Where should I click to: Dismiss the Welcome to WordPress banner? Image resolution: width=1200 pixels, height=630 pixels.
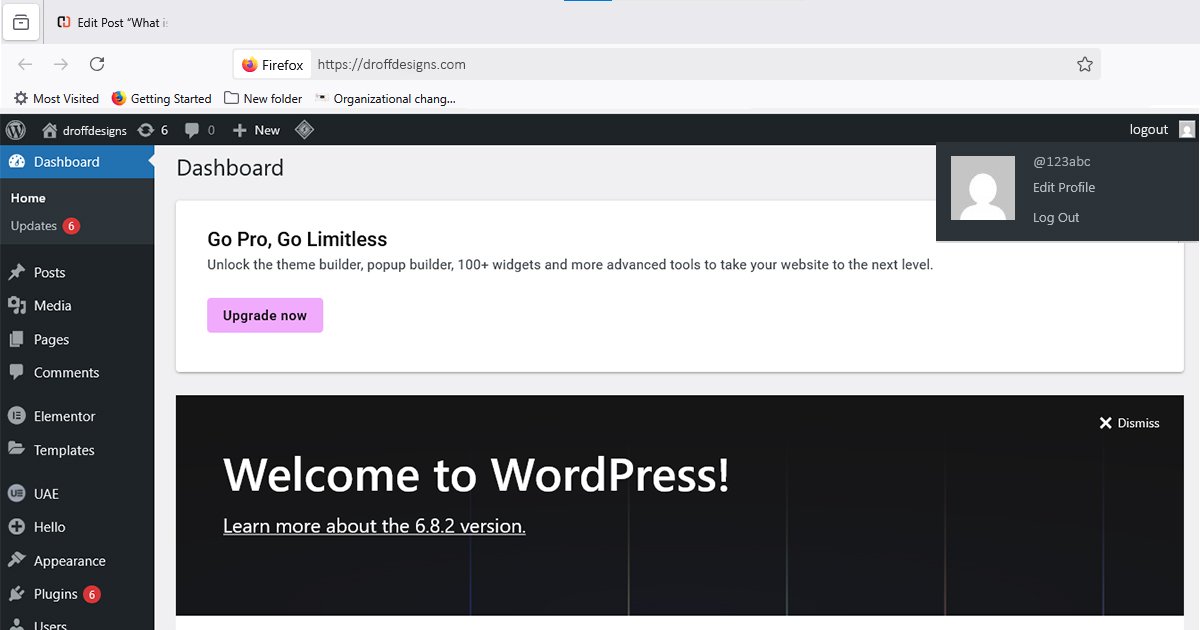(x=1129, y=422)
